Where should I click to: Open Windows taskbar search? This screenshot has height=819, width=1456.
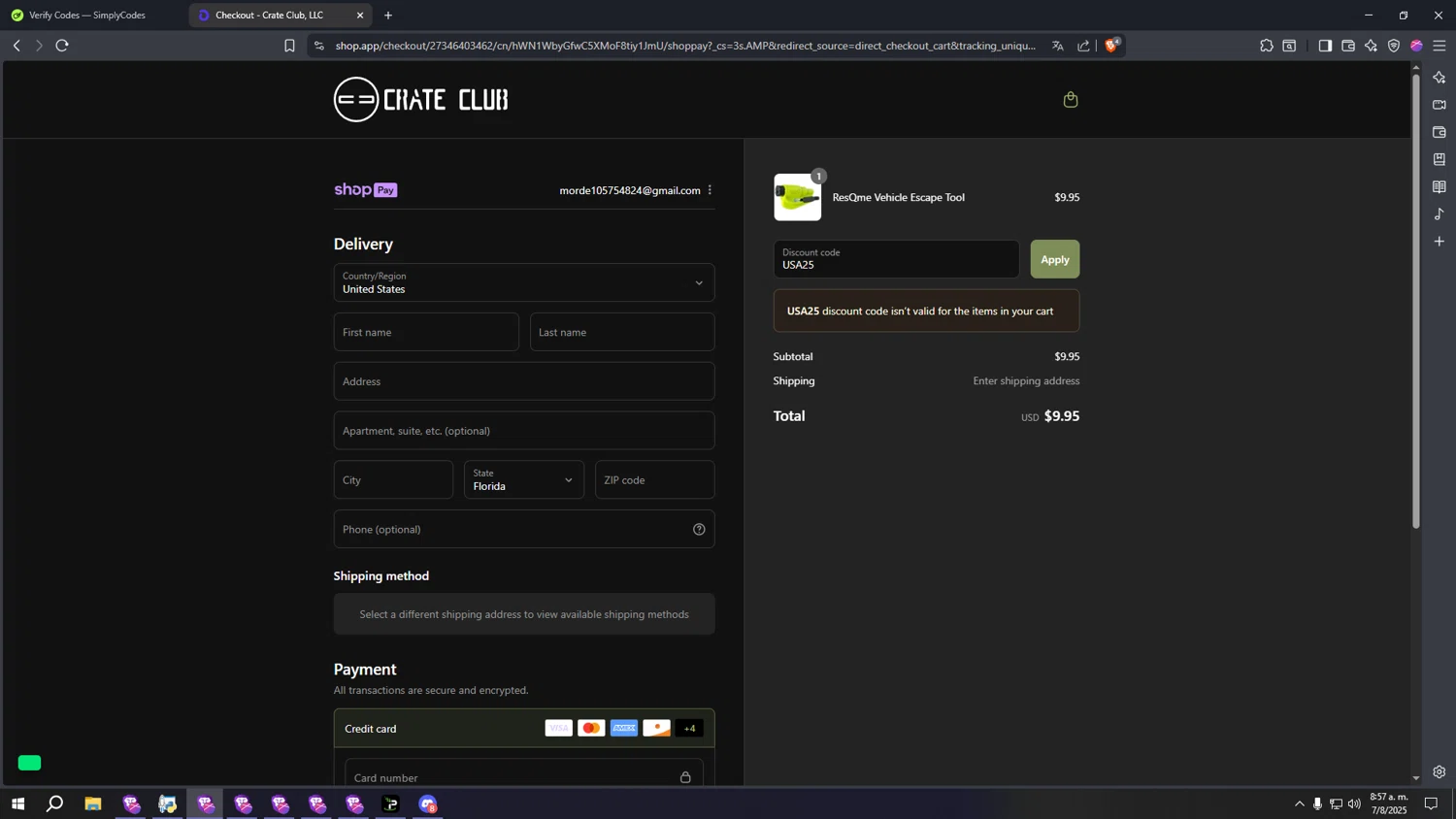[x=55, y=803]
